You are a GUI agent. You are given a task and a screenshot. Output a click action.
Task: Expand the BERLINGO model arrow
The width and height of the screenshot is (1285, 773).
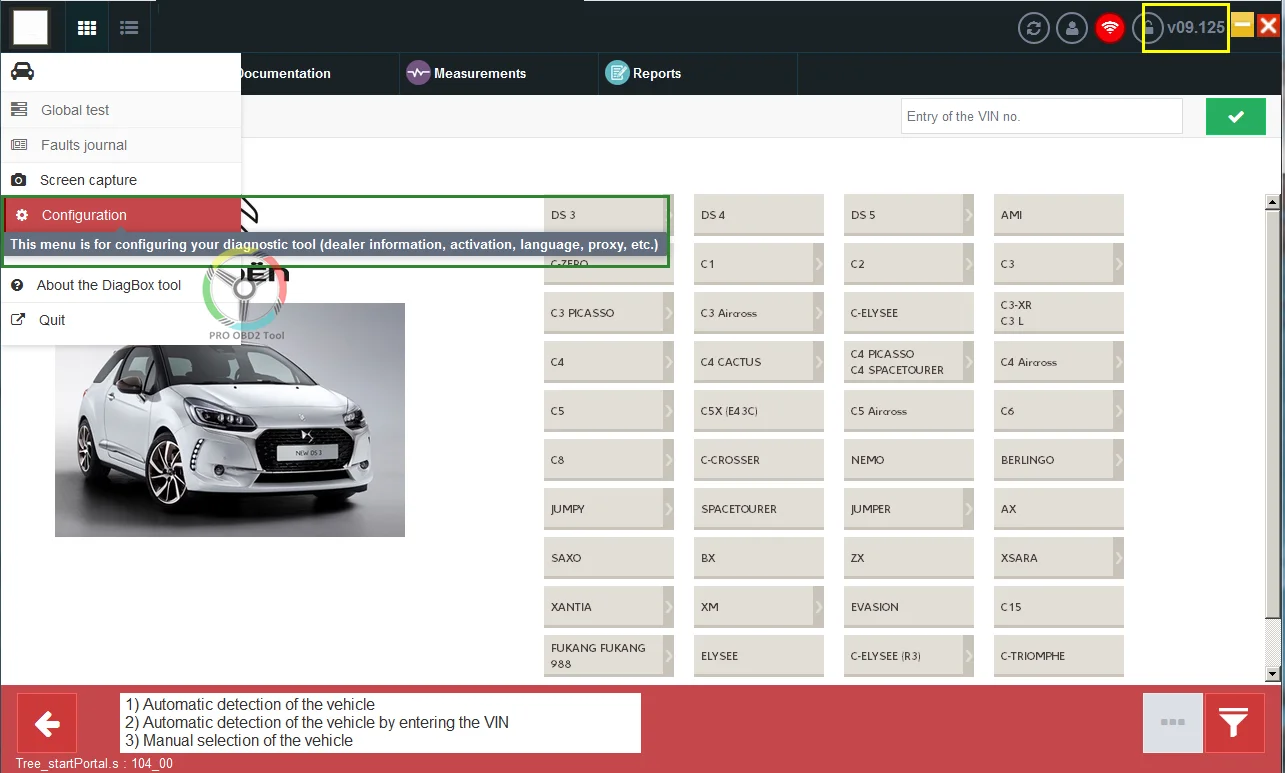(1119, 460)
